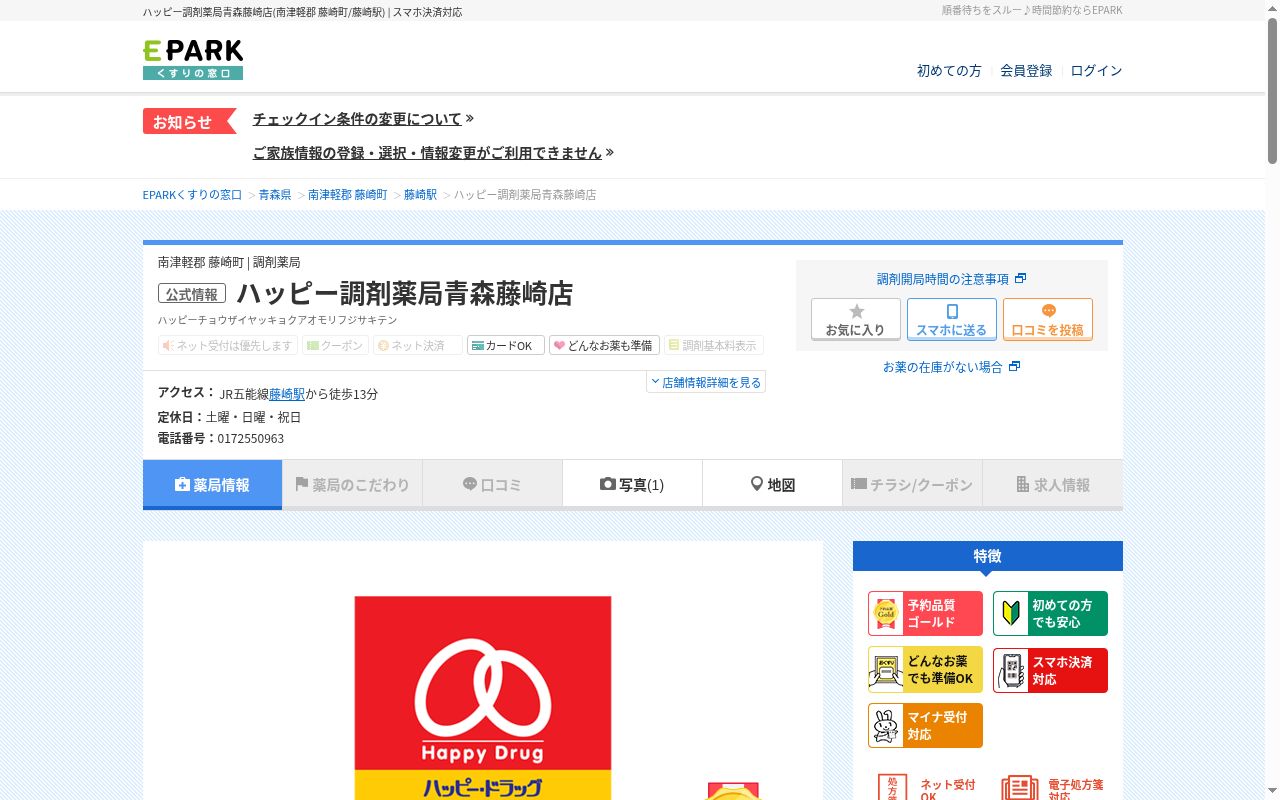Click EPARKくすりの窓口 breadcrumb

[x=192, y=195]
